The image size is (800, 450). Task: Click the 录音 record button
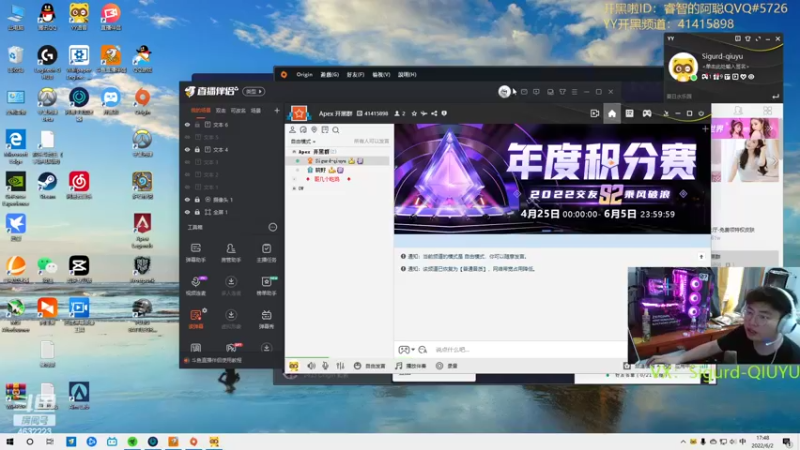click(447, 366)
